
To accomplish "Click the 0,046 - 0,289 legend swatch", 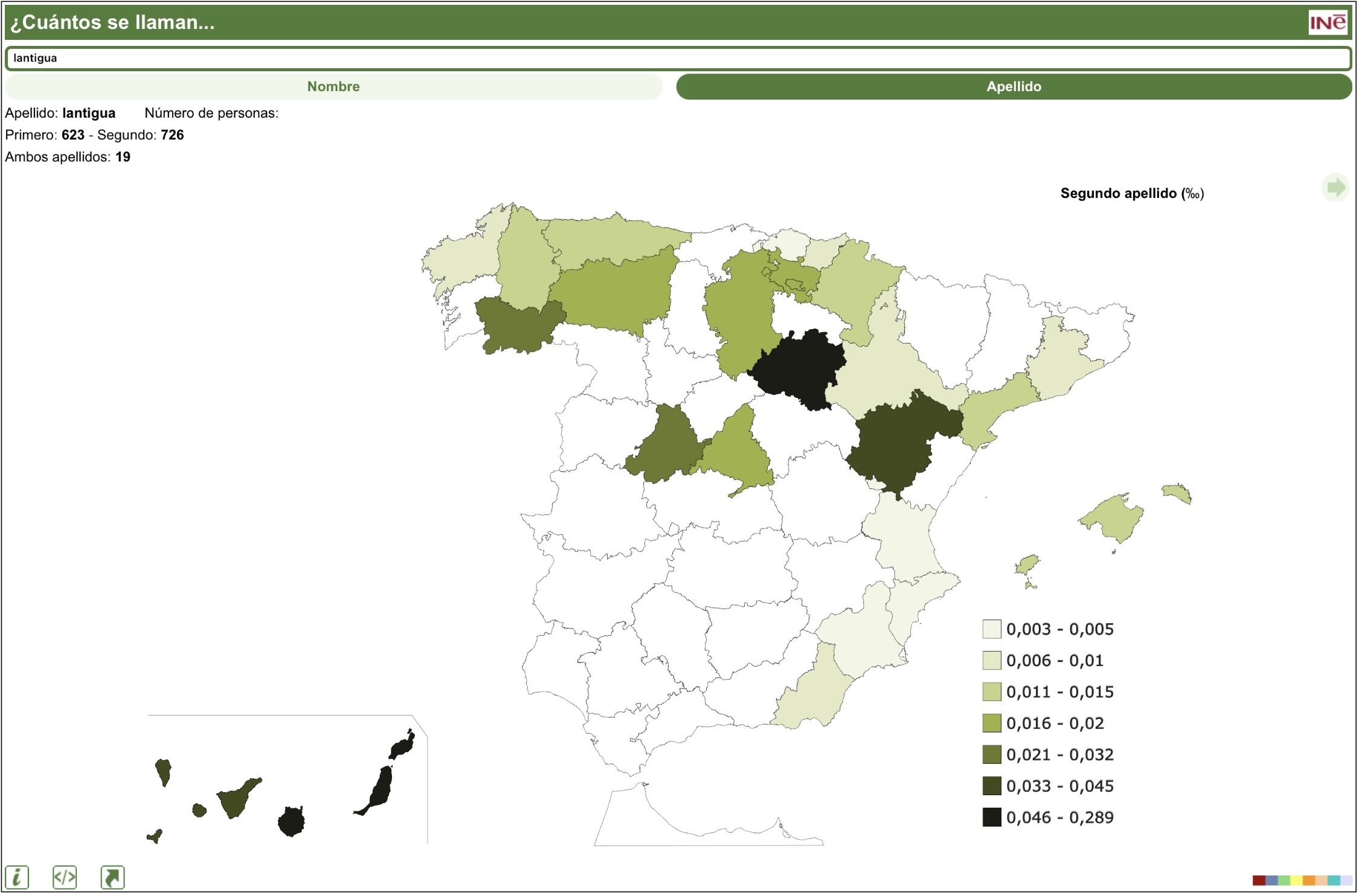I will click(992, 818).
